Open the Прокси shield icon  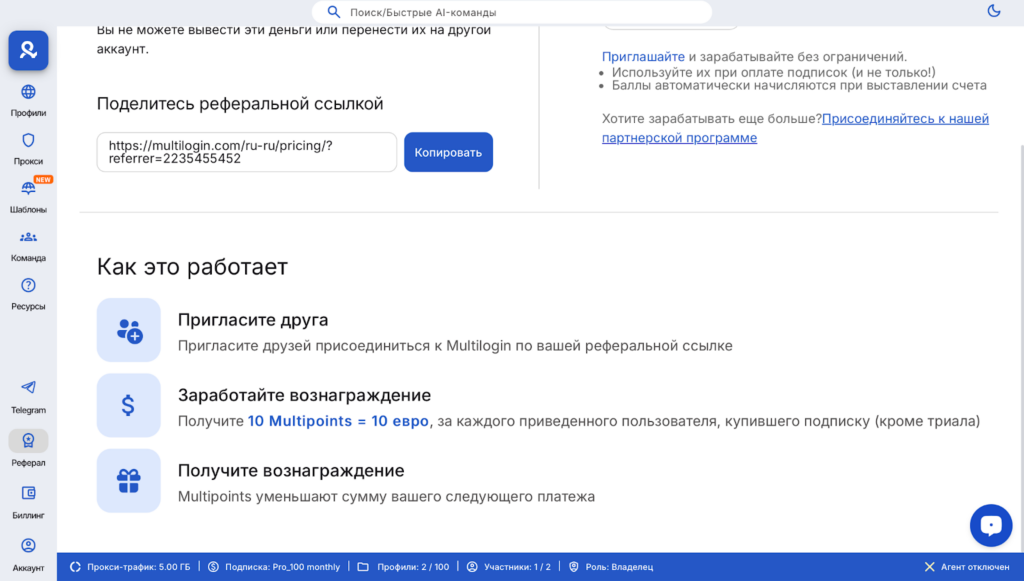[28, 140]
